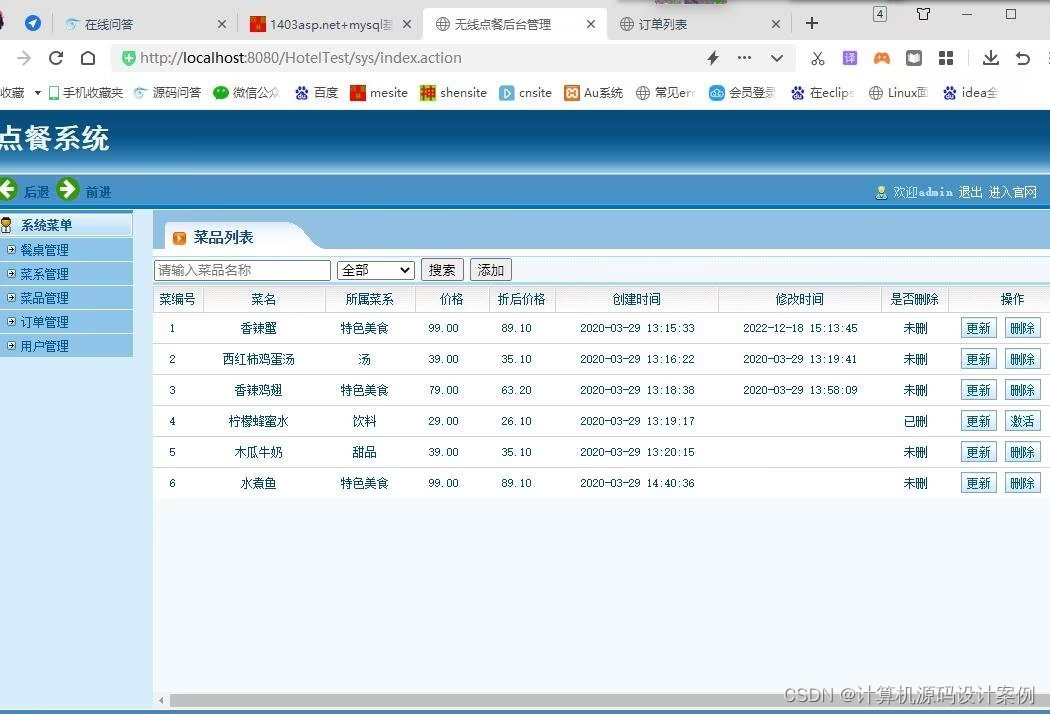Click the 折后价格 column header
Viewport: 1050px width, 714px height.
(x=522, y=299)
